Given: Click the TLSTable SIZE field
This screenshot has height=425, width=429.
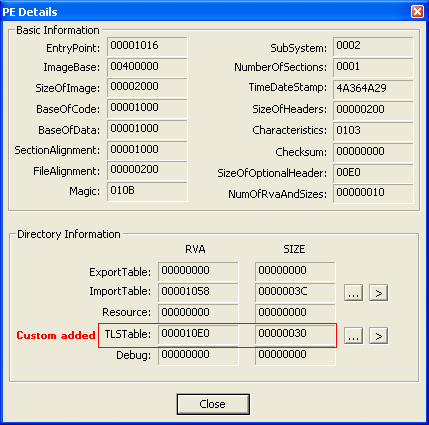Looking at the screenshot, I should 295,335.
